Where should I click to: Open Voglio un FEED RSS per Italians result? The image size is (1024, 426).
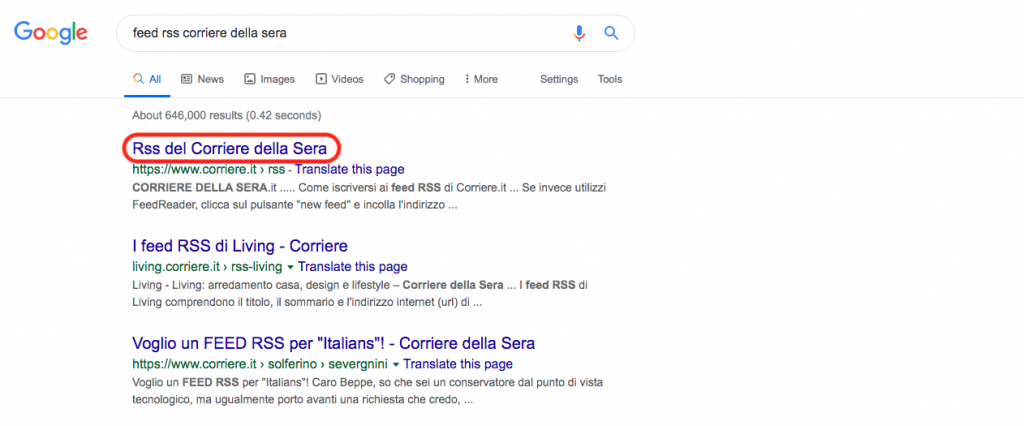334,343
